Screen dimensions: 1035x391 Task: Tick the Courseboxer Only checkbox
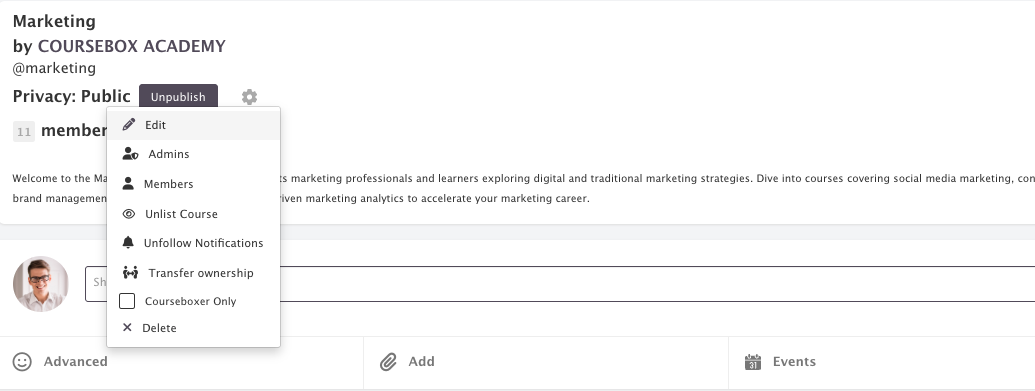[x=127, y=301]
